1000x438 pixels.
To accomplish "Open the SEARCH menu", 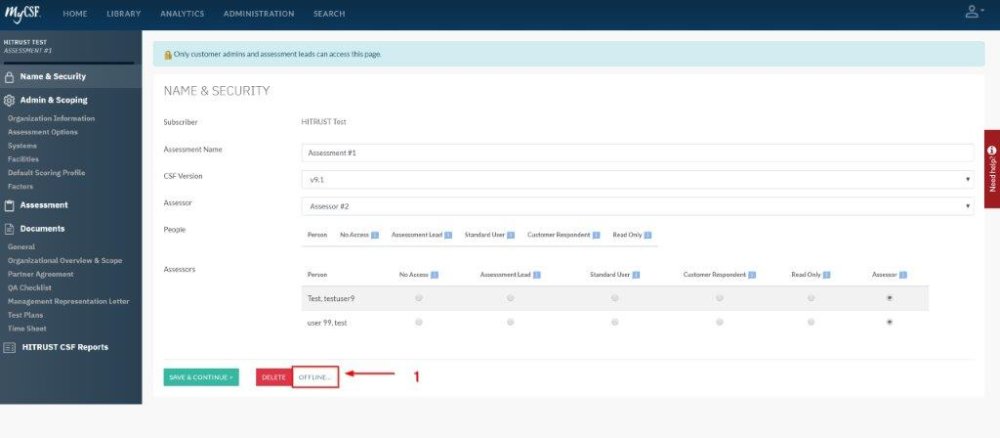I will click(x=329, y=13).
